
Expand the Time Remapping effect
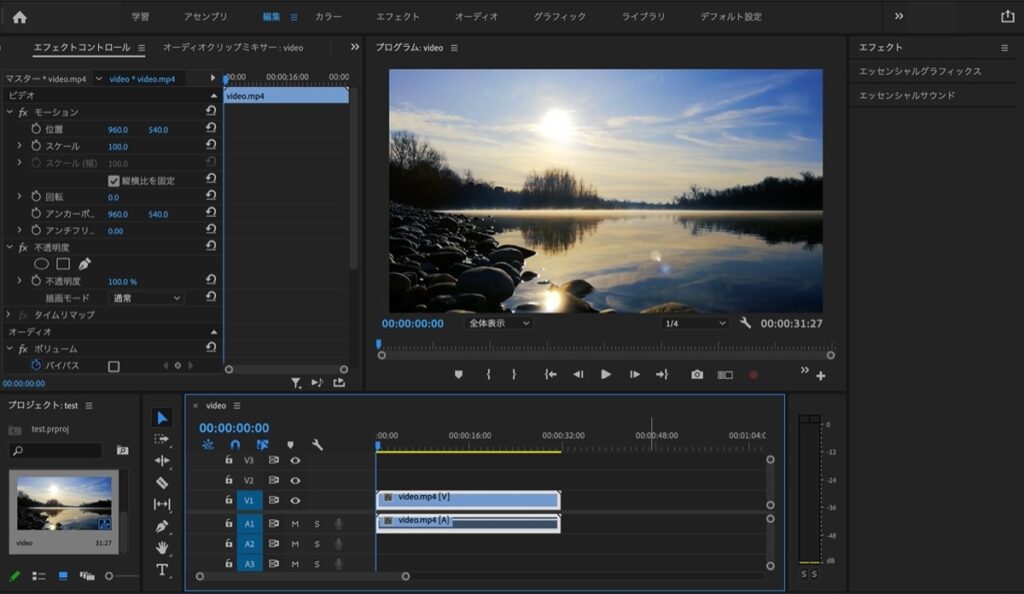click(8, 314)
